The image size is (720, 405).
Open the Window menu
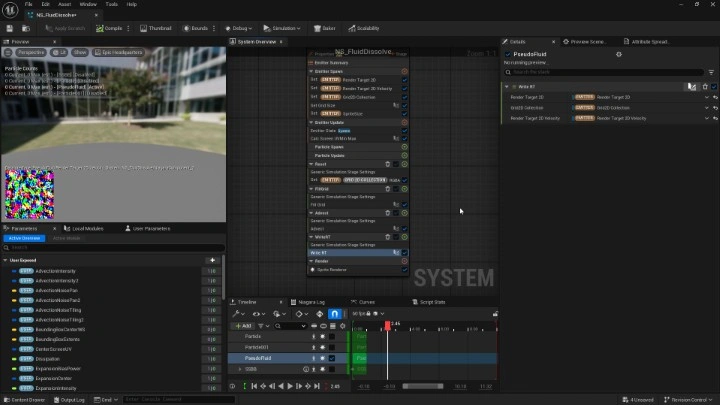coord(88,4)
